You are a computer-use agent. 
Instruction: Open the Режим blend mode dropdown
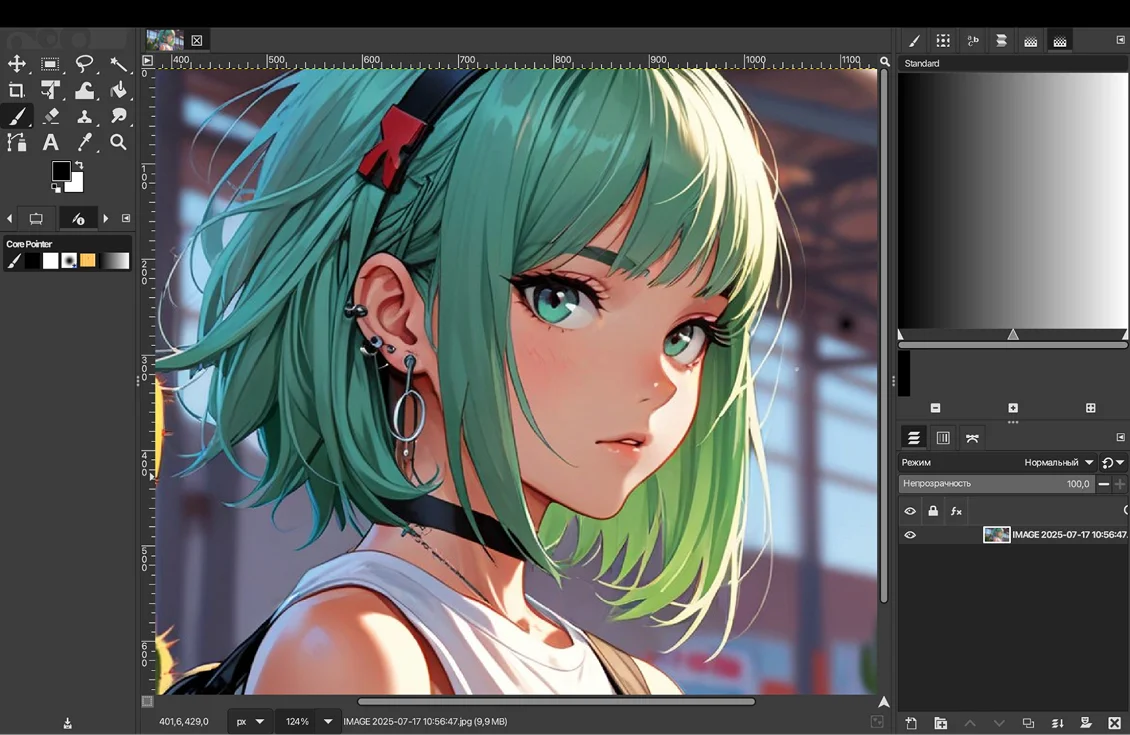point(1058,463)
